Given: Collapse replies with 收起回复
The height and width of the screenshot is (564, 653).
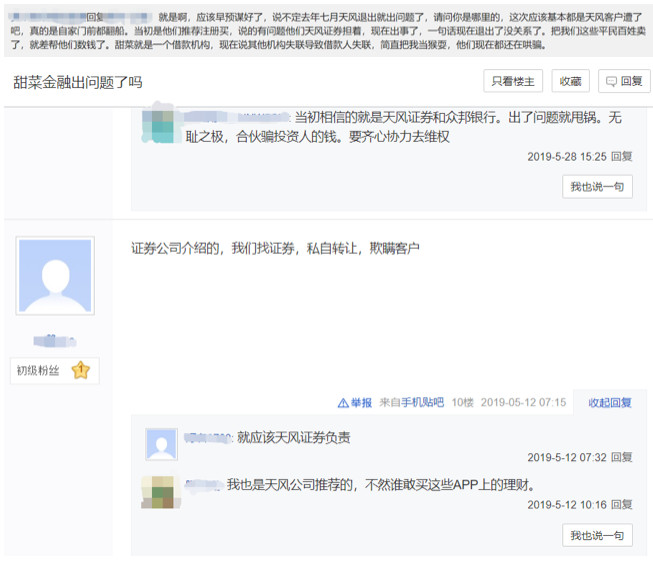Looking at the screenshot, I should 610,403.
